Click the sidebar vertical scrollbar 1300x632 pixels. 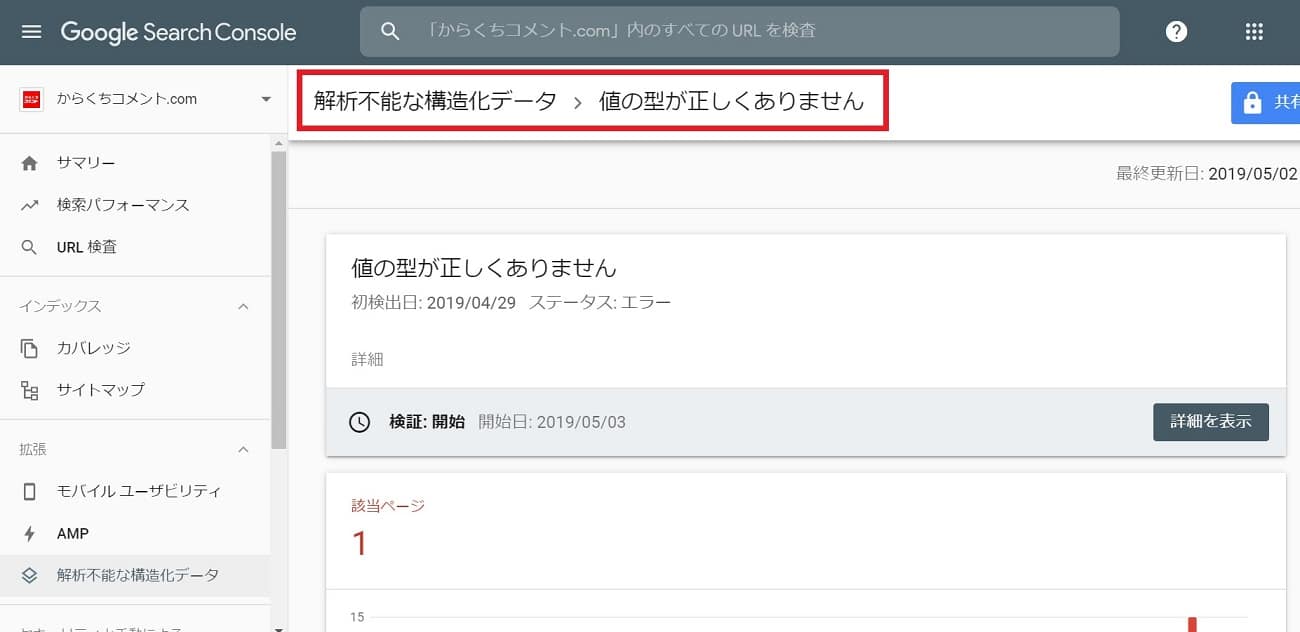click(x=279, y=300)
